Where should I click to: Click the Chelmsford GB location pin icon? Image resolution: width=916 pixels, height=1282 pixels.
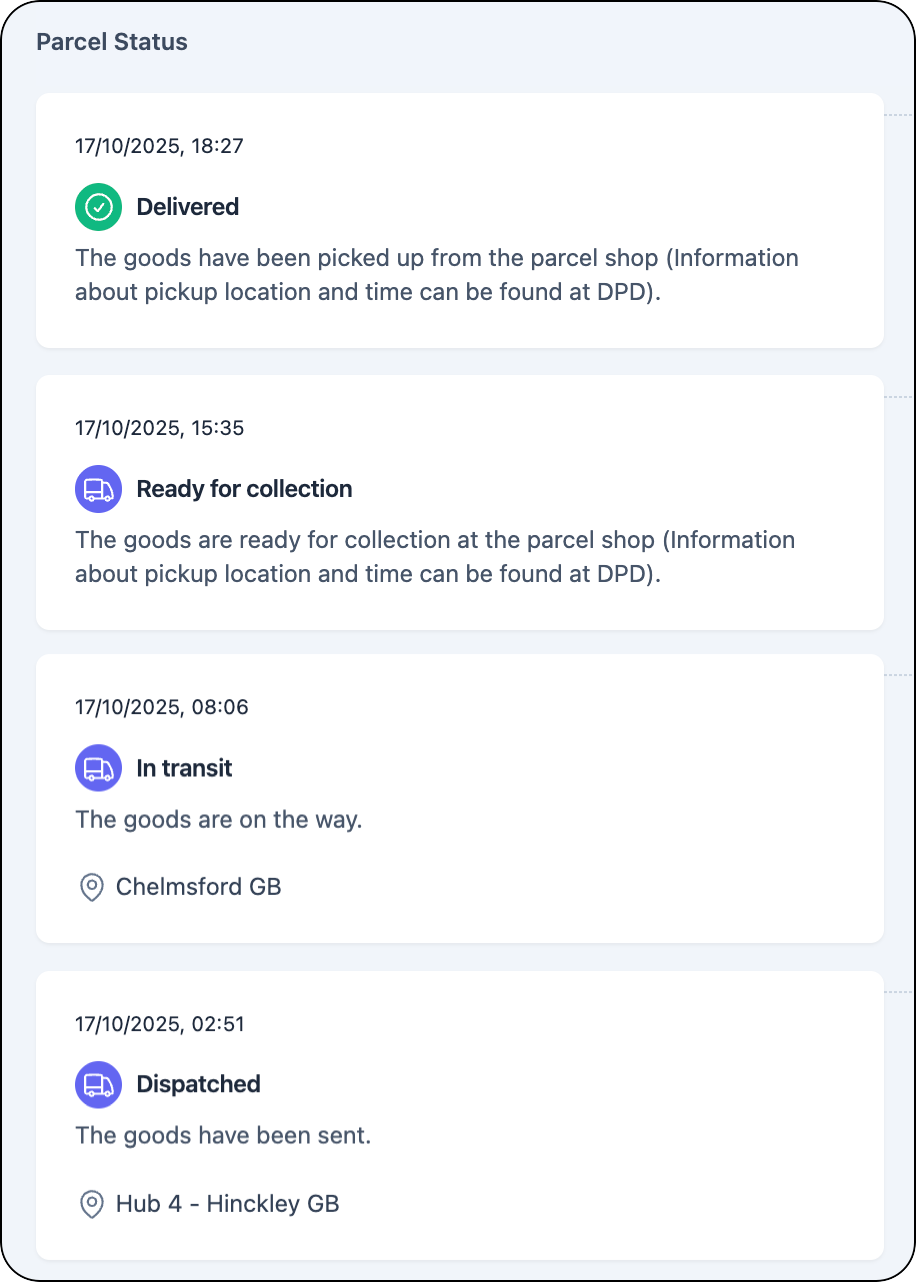tap(92, 887)
